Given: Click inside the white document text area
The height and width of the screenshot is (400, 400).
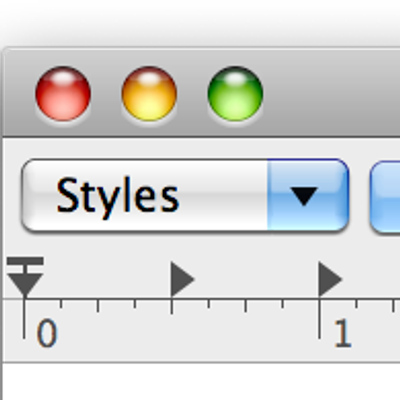Looking at the screenshot, I should 202,382.
